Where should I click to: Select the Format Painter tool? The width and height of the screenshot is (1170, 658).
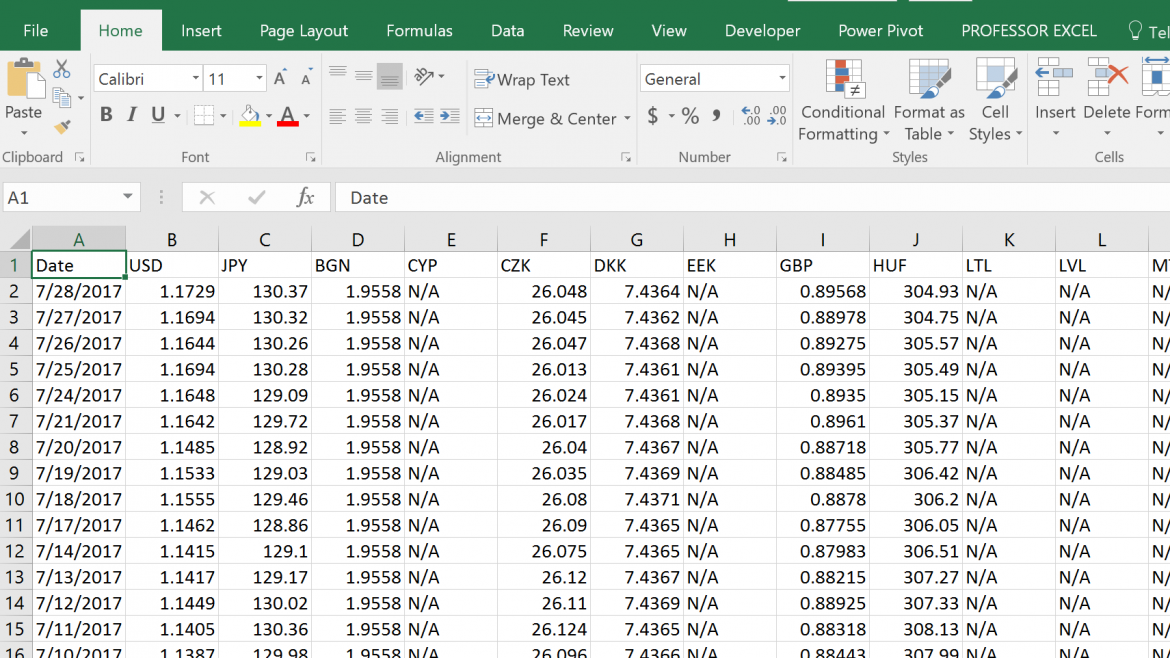click(60, 126)
